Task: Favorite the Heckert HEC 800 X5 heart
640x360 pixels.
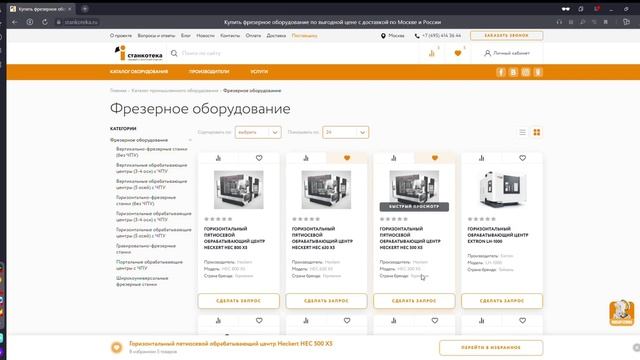Action: click(x=259, y=158)
